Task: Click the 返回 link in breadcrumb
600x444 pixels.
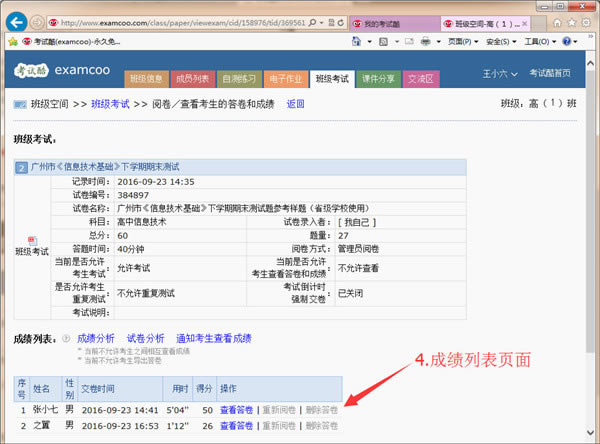Action: pyautogui.click(x=295, y=104)
